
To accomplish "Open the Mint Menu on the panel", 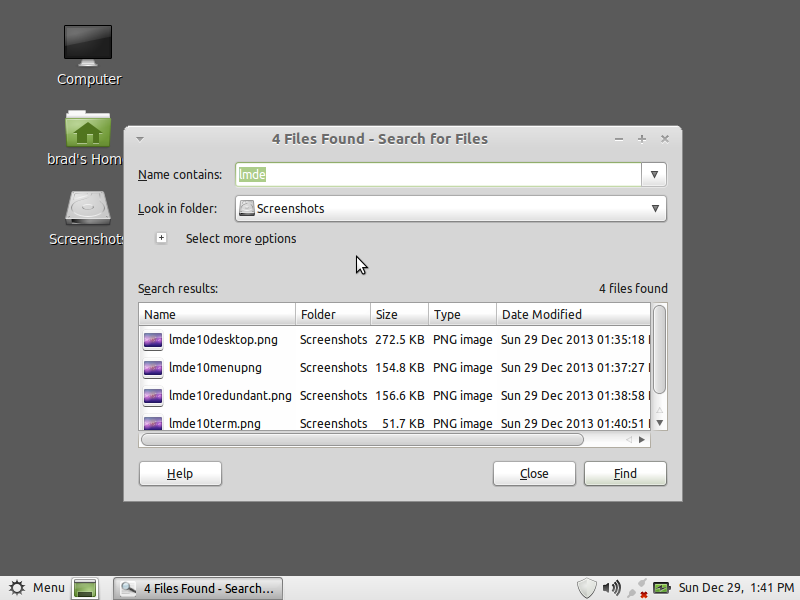I will (x=38, y=588).
